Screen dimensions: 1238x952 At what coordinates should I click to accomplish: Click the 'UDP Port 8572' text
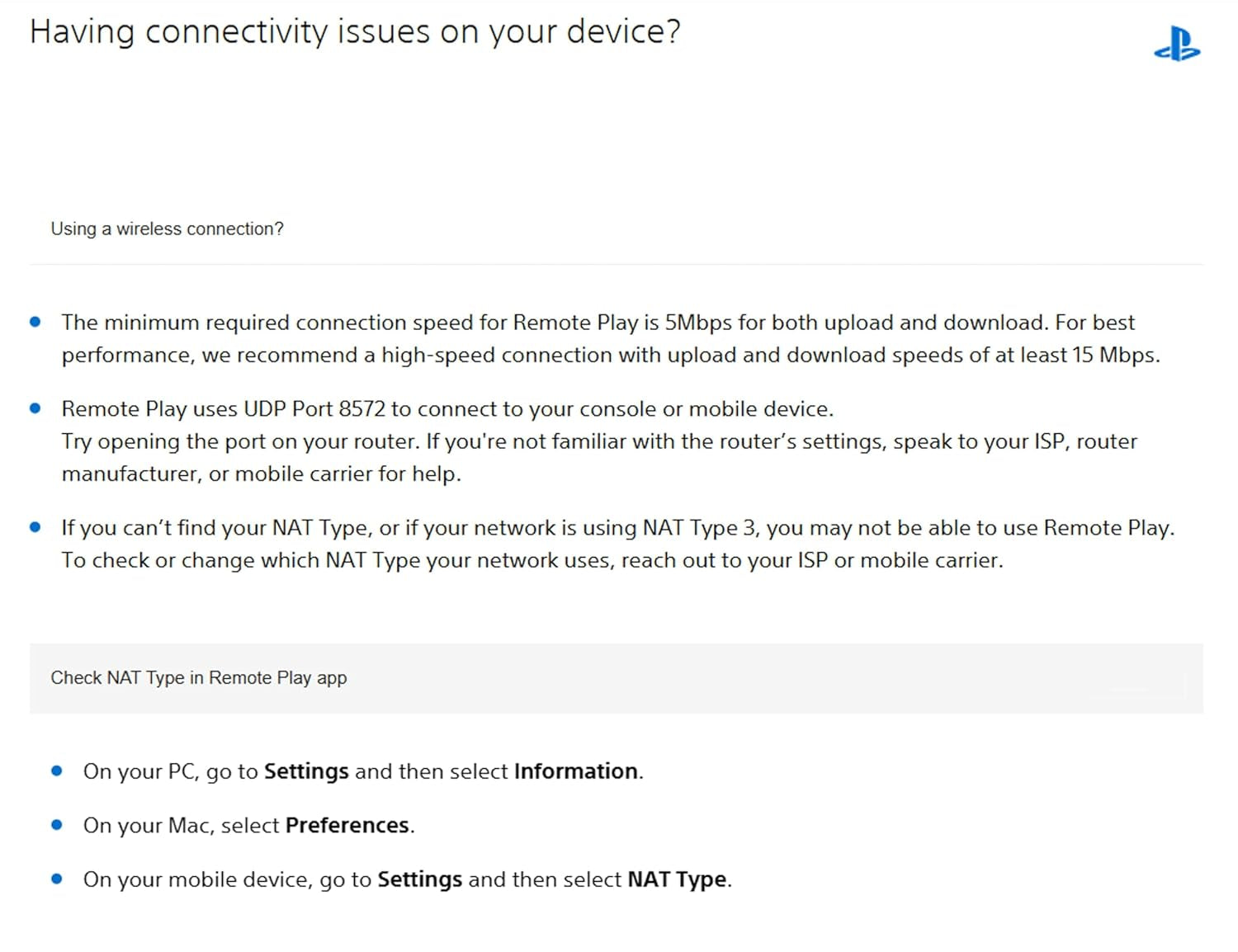(314, 409)
